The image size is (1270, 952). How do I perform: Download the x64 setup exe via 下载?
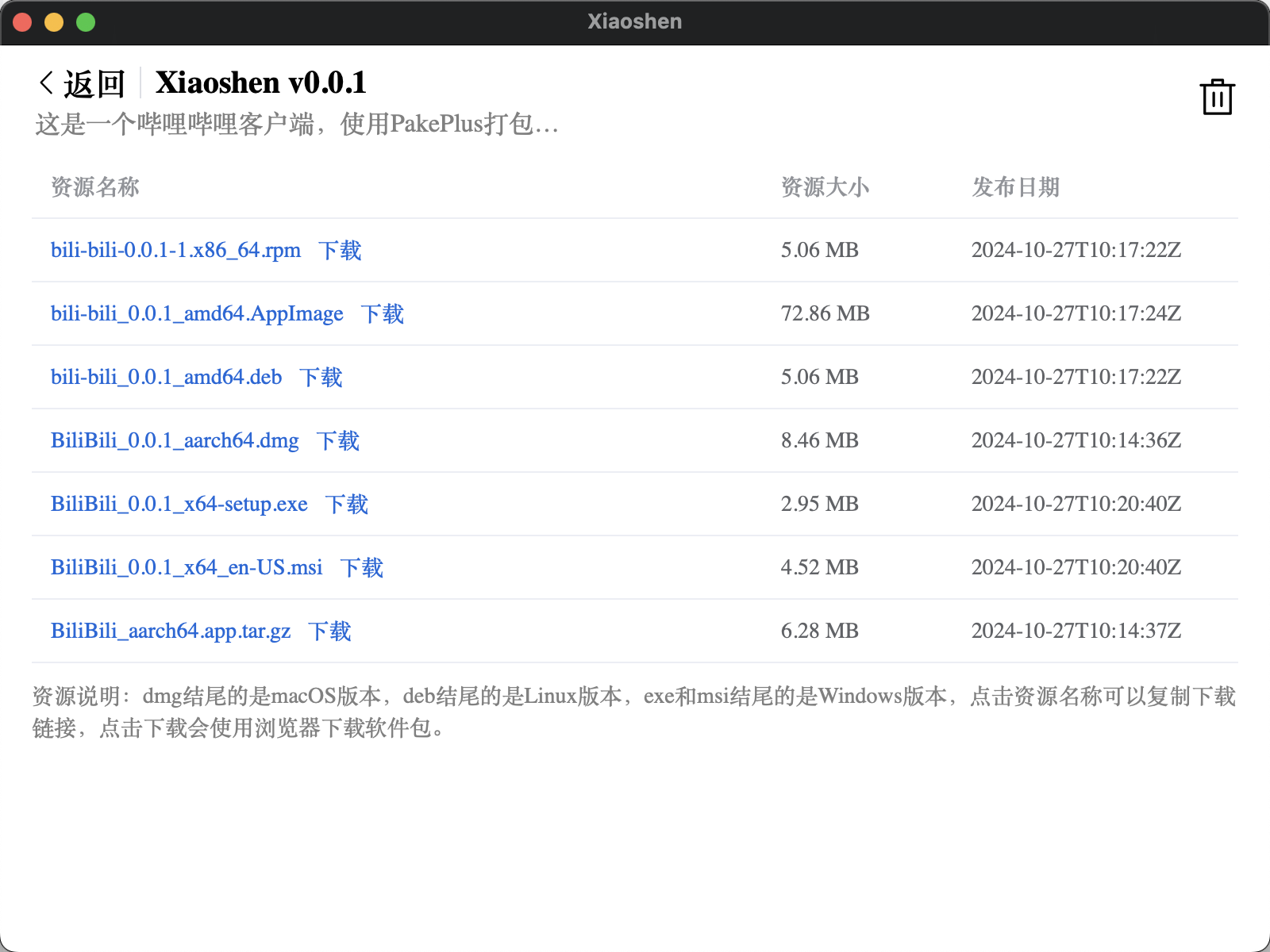(x=347, y=504)
